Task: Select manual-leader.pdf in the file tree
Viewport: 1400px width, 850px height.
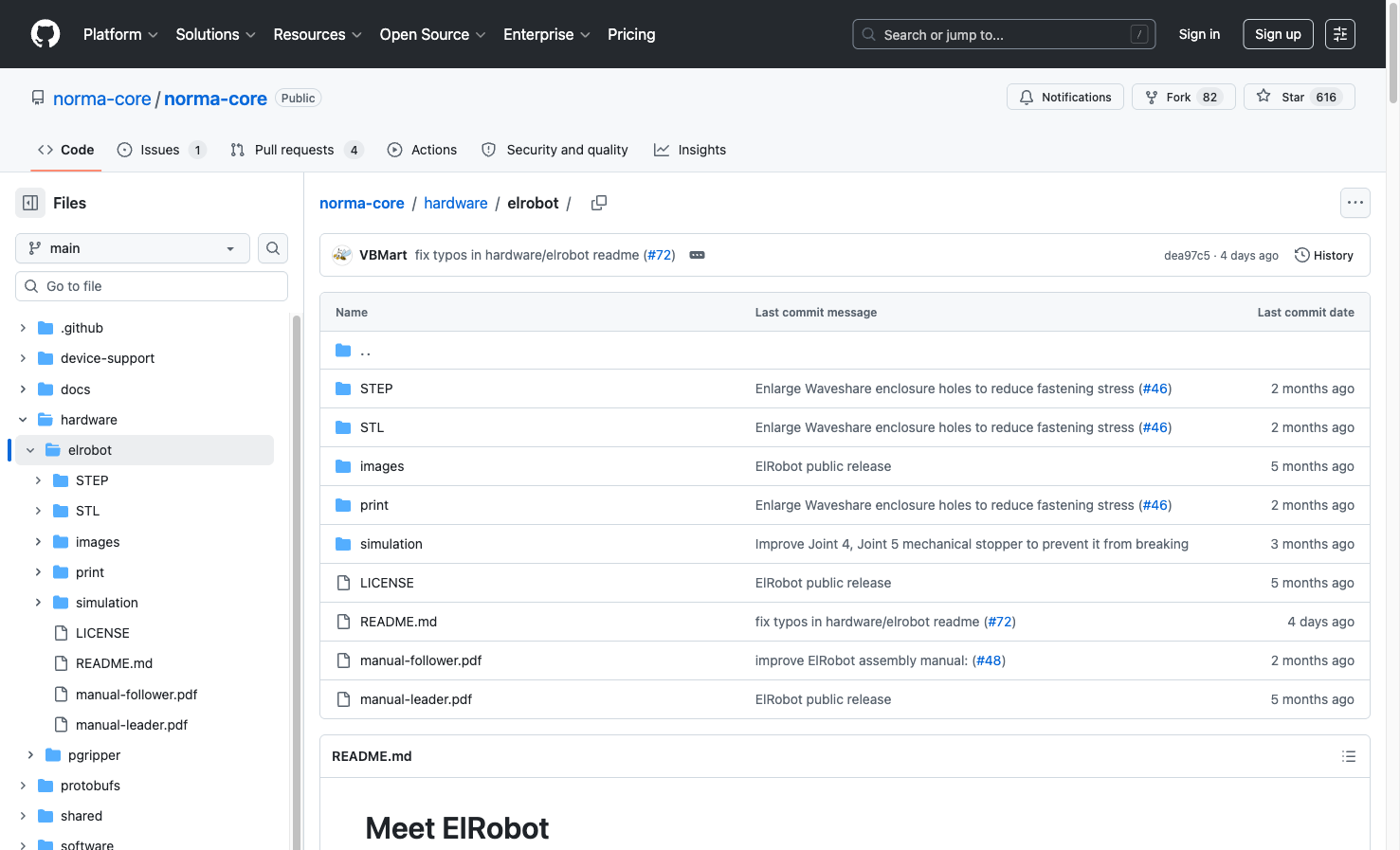Action: (132, 725)
